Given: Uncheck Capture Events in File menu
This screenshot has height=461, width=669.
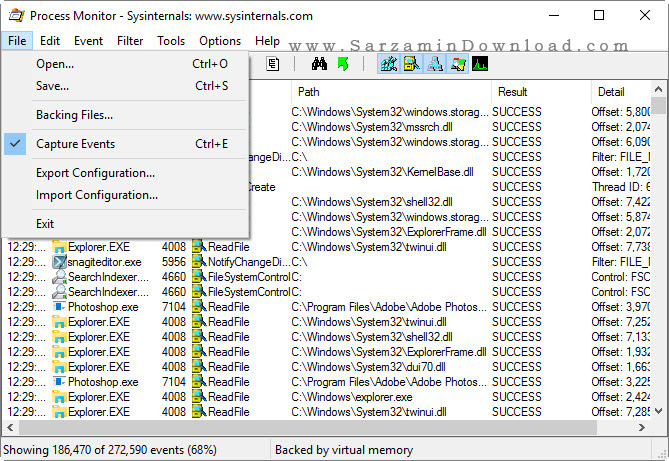Looking at the screenshot, I should point(125,144).
